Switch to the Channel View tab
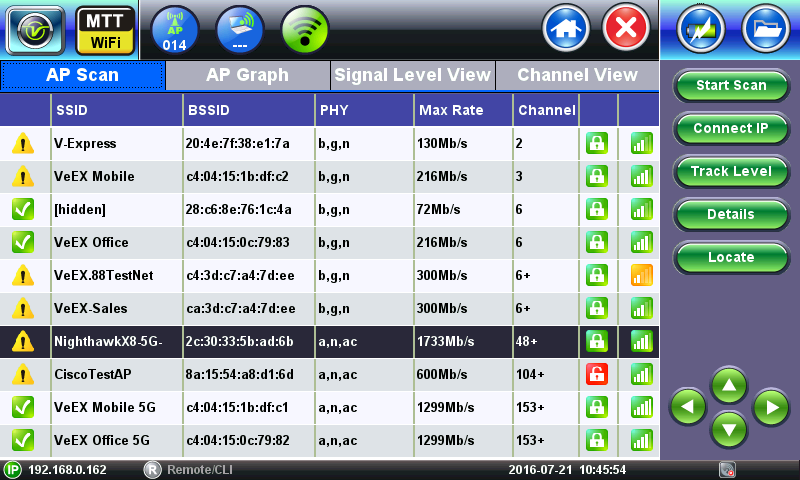The width and height of the screenshot is (800, 480). click(x=577, y=75)
